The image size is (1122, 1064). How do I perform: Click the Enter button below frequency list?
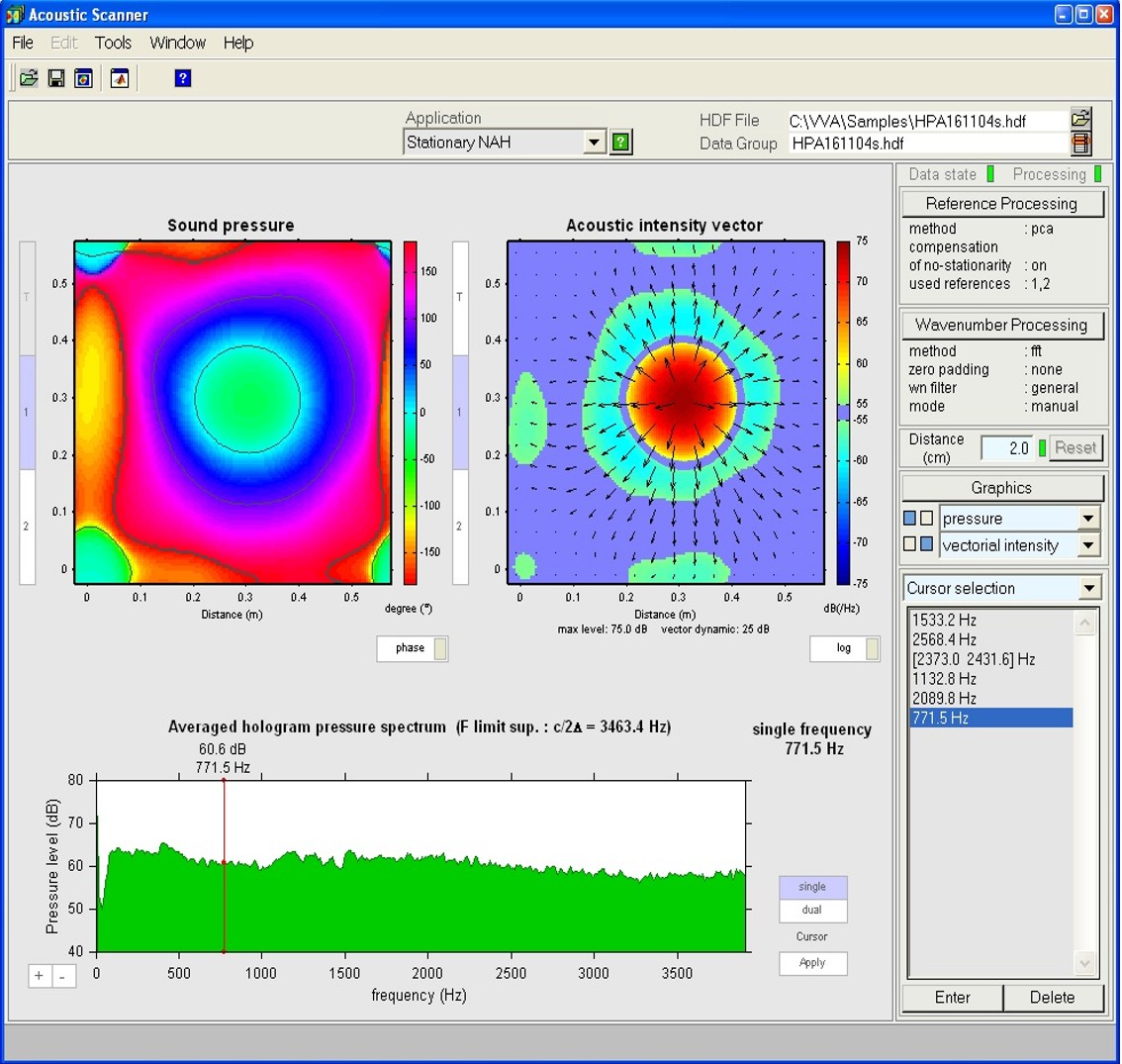(x=953, y=998)
